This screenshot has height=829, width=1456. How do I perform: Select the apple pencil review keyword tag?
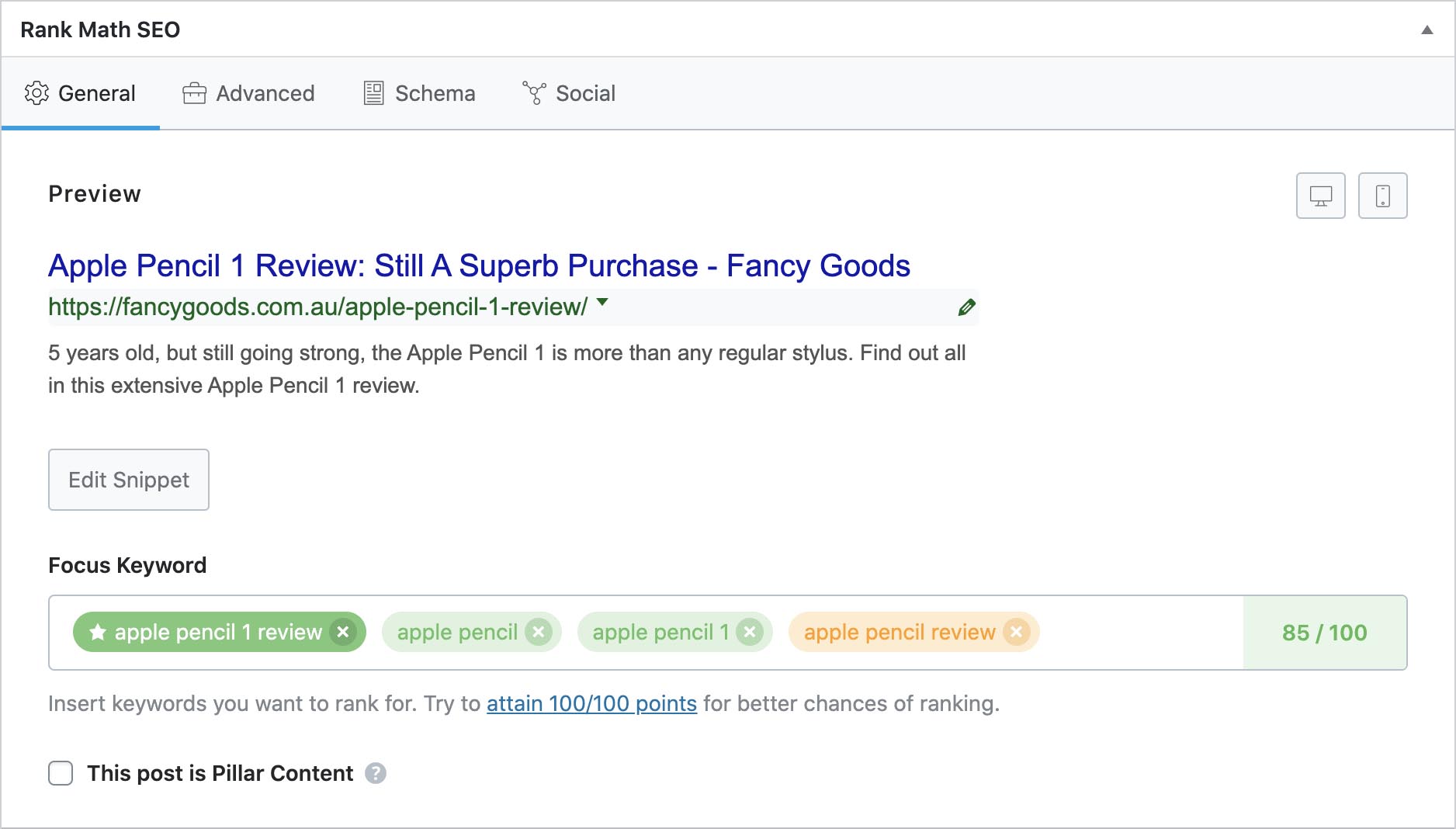(x=900, y=632)
